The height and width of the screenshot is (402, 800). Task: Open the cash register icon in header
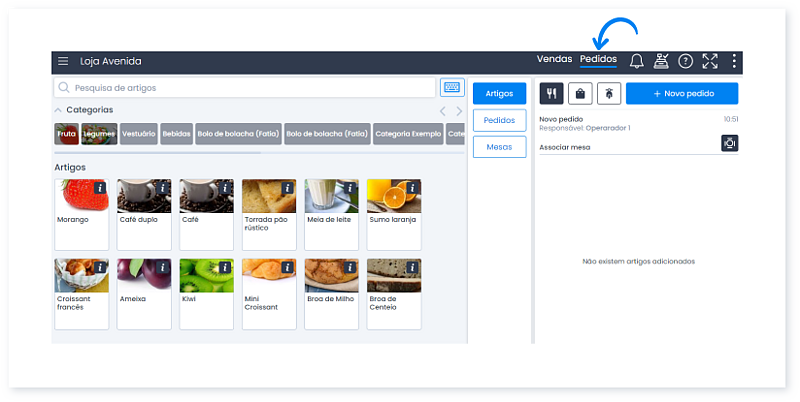tap(661, 61)
